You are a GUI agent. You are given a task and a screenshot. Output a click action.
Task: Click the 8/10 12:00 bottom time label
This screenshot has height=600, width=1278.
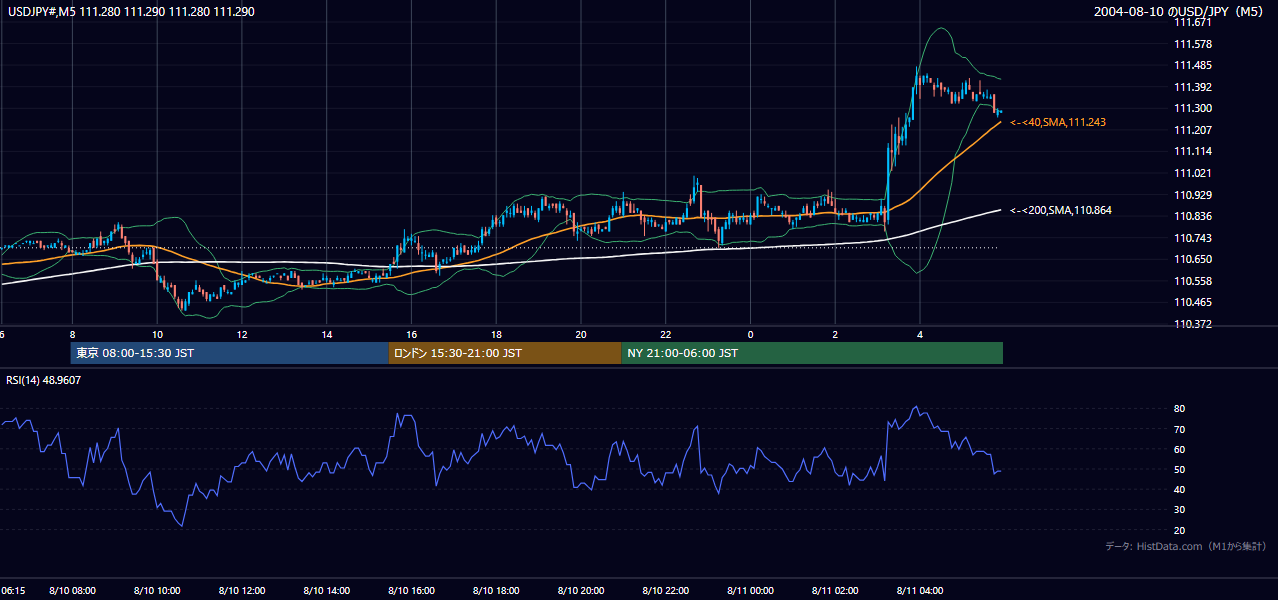242,591
